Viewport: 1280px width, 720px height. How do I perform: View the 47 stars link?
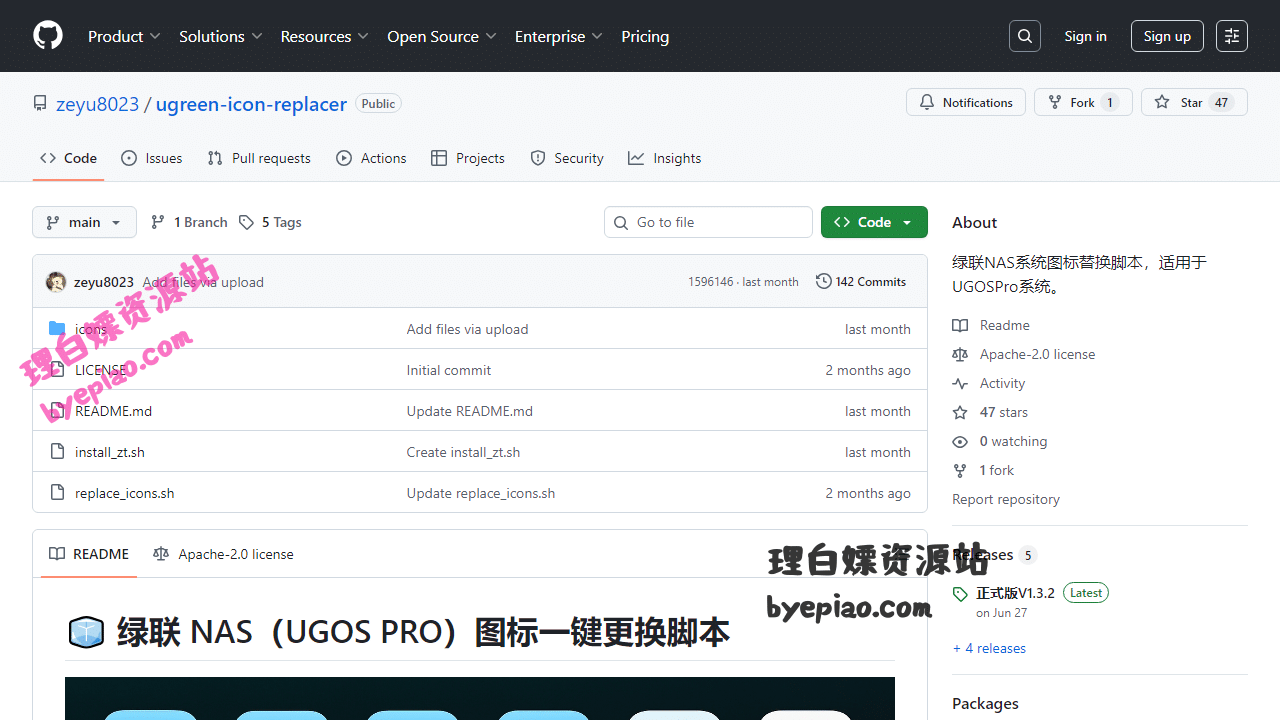1004,412
